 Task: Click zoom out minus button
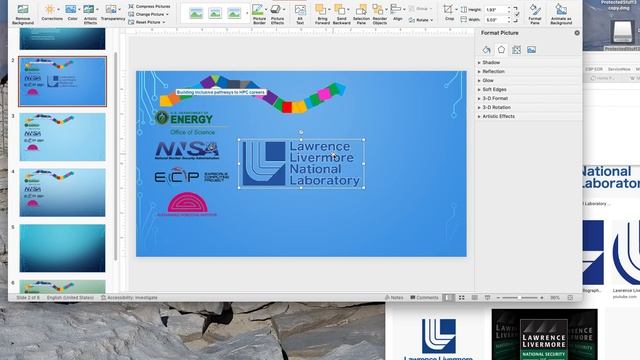[498, 298]
